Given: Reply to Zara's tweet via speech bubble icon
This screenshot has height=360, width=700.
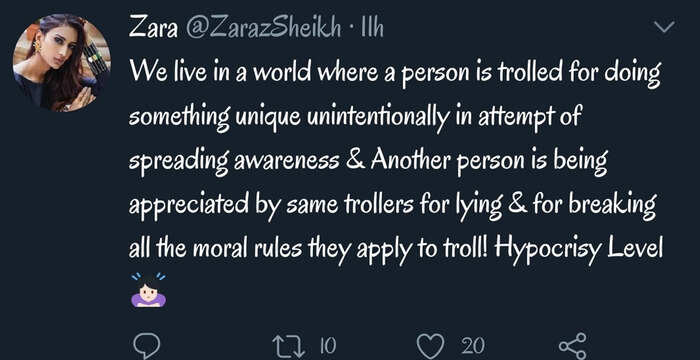Looking at the screenshot, I should 147,346.
